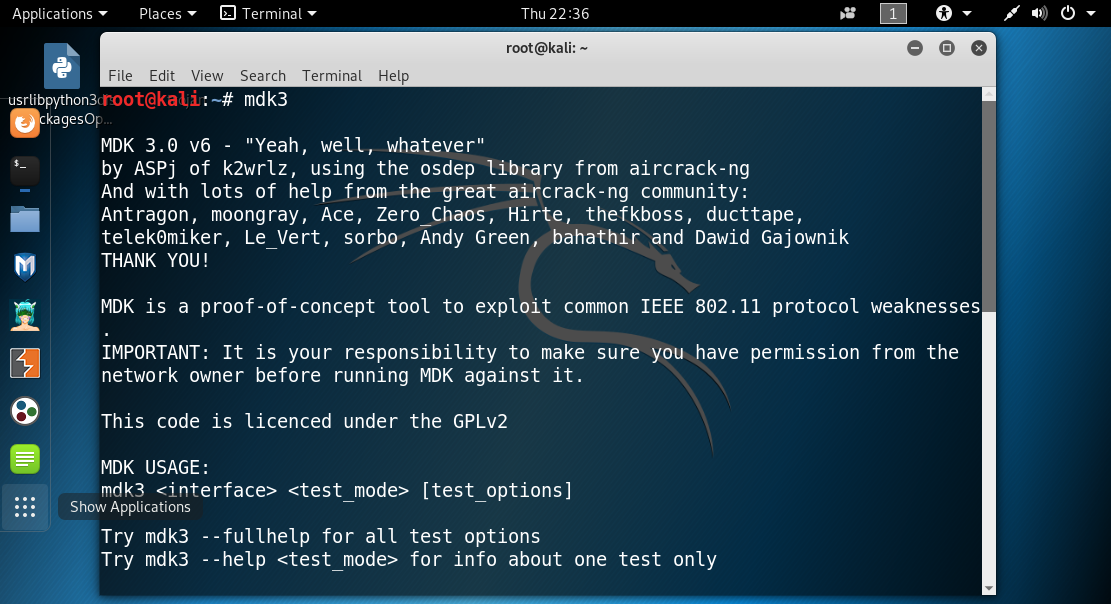The width and height of the screenshot is (1111, 604).
Task: Launch Burp Suite from dock
Action: pos(25,363)
